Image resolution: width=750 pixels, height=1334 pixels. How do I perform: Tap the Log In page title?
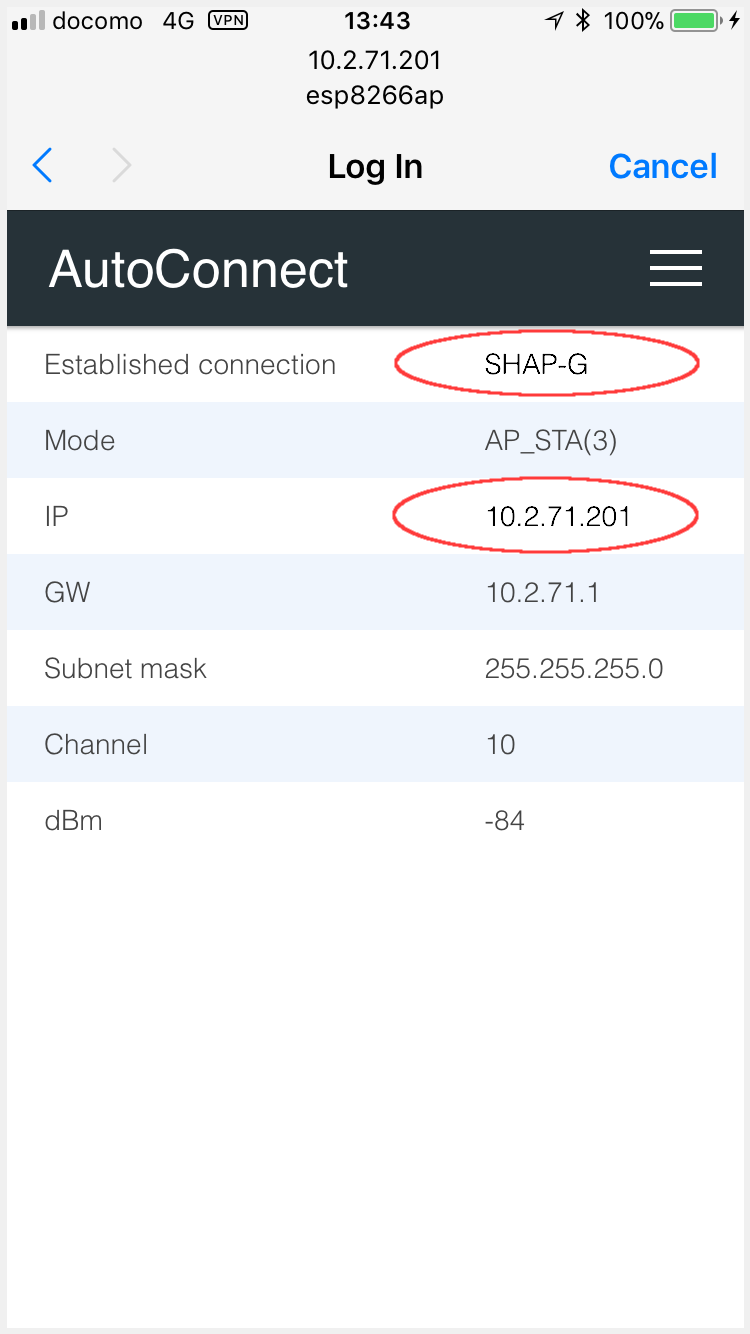point(375,166)
